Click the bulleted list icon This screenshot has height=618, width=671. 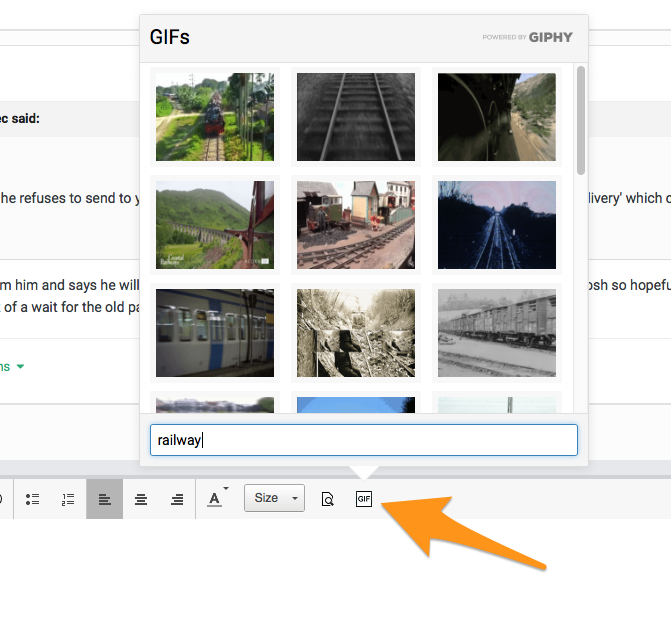point(32,498)
